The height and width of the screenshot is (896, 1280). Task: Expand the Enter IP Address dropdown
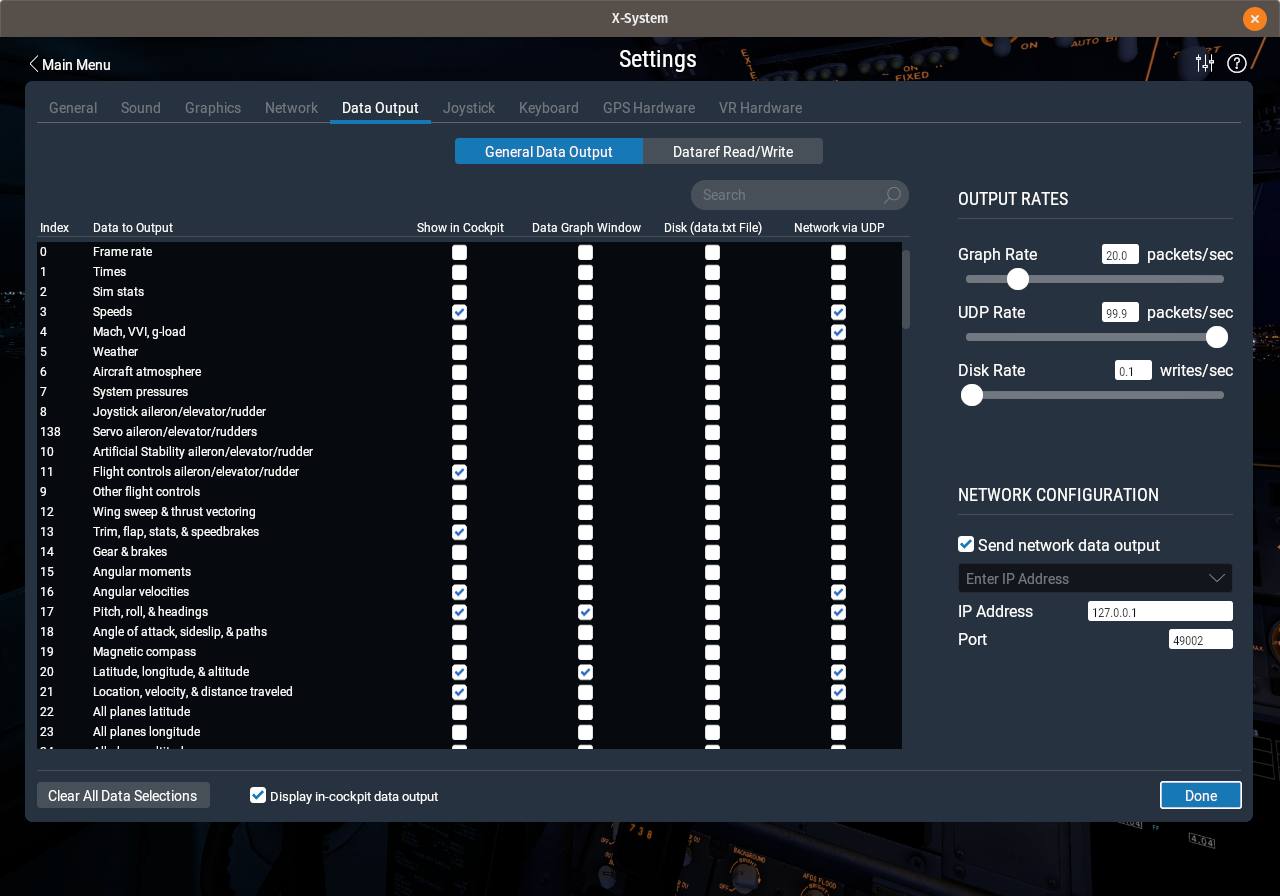point(1095,578)
